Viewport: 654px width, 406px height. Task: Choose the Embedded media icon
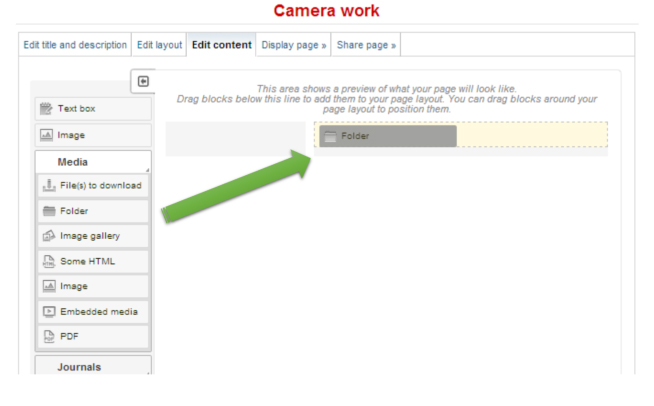click(x=47, y=312)
